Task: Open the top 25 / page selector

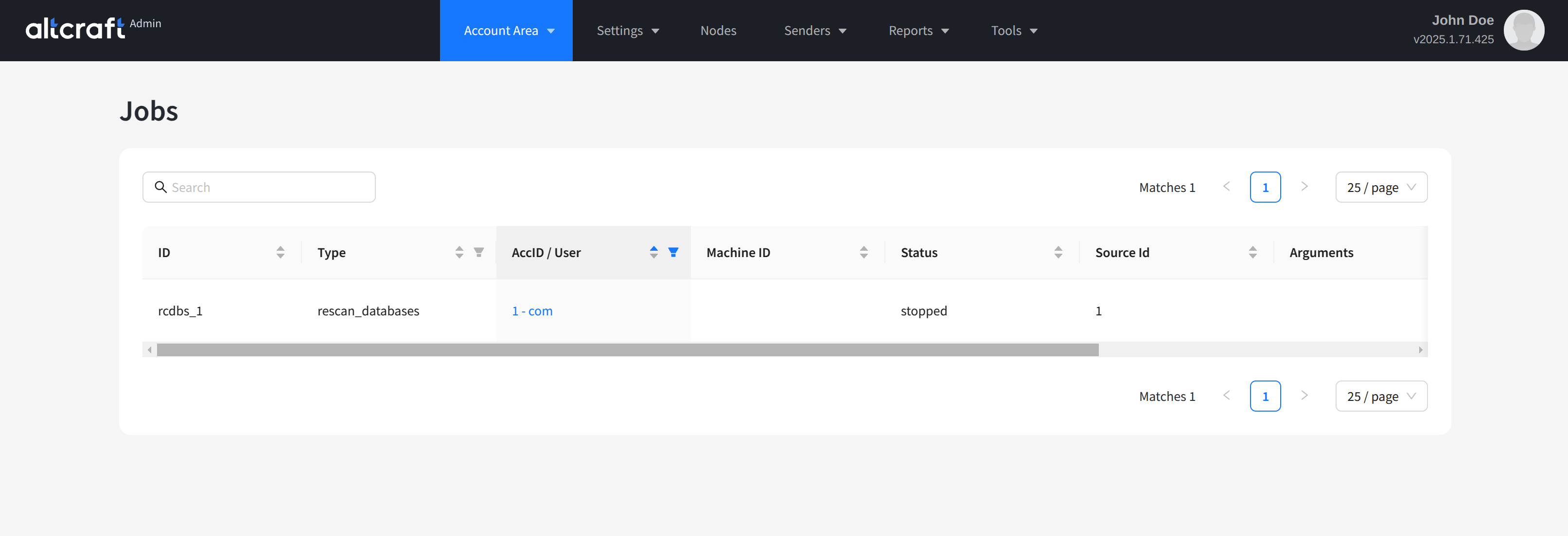Action: (1380, 188)
